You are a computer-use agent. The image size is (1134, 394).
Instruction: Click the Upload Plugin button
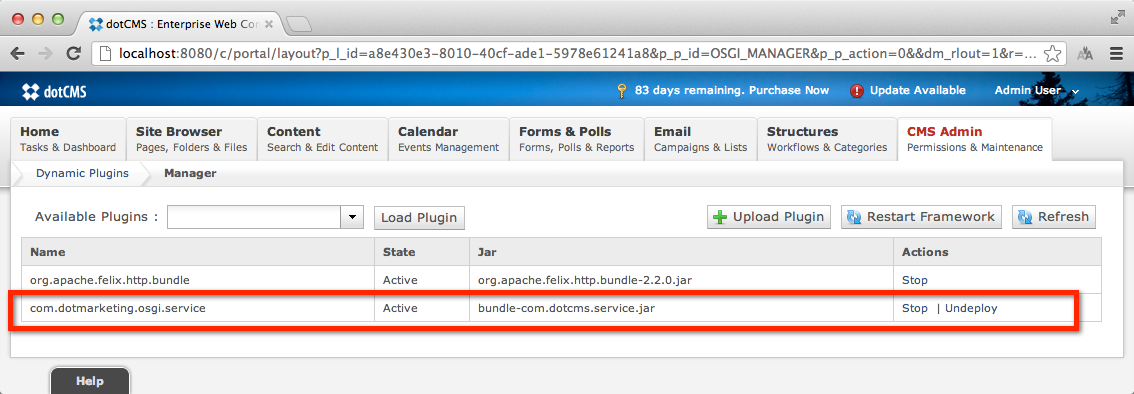point(769,217)
